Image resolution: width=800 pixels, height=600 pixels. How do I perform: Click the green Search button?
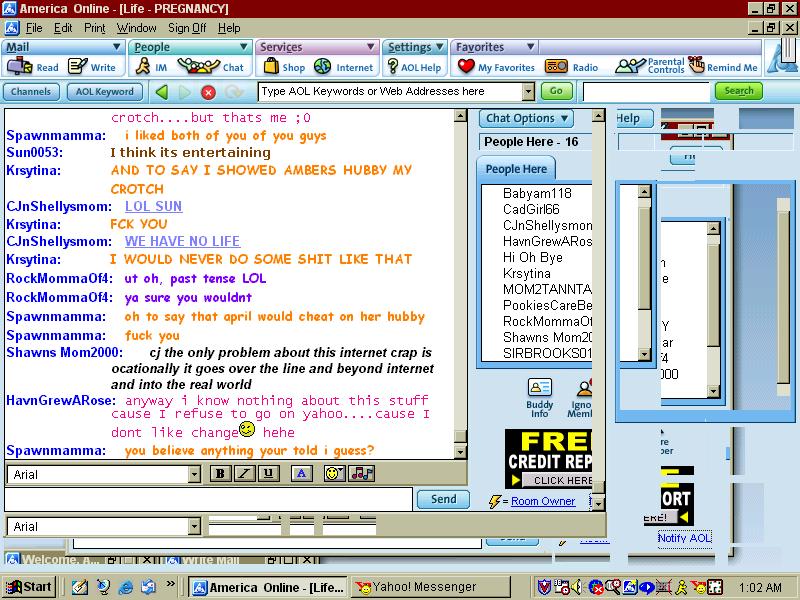(x=739, y=91)
